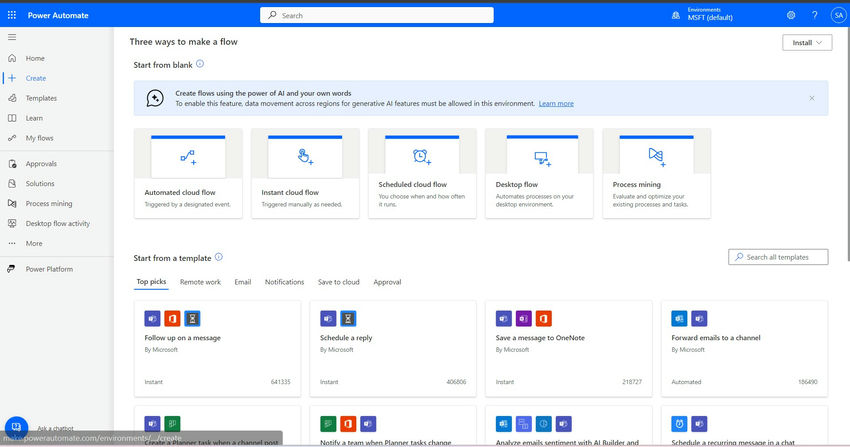Switch to the Approval tab
Image resolution: width=850 pixels, height=447 pixels.
click(387, 282)
